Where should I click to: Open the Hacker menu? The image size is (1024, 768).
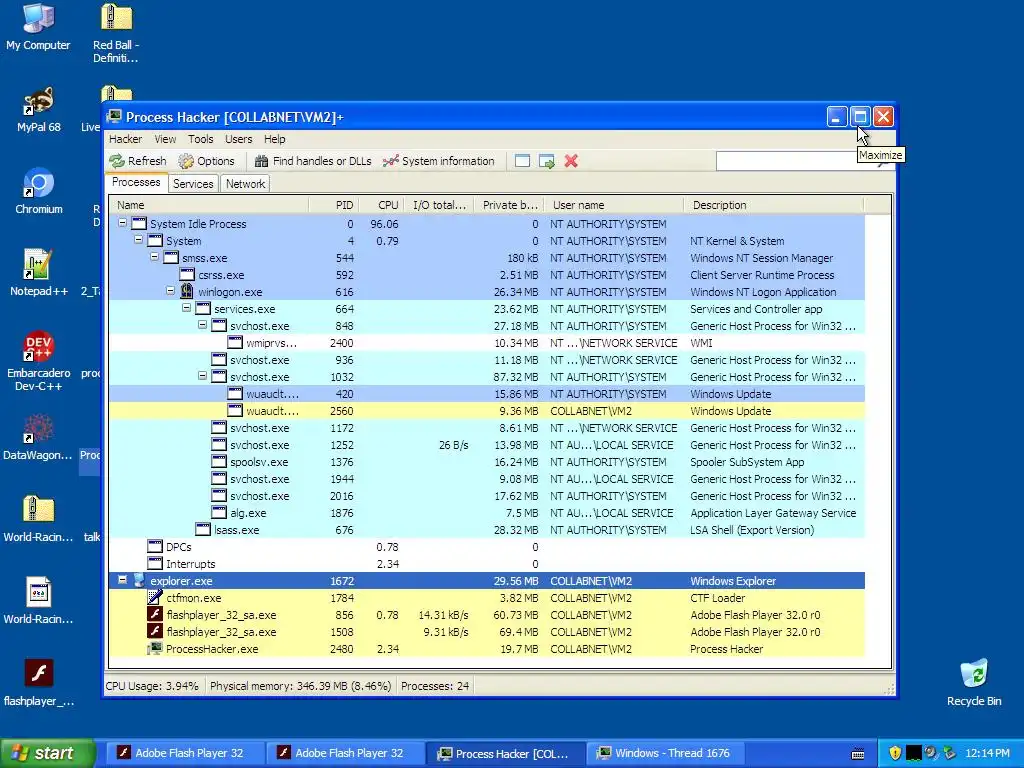coord(125,139)
